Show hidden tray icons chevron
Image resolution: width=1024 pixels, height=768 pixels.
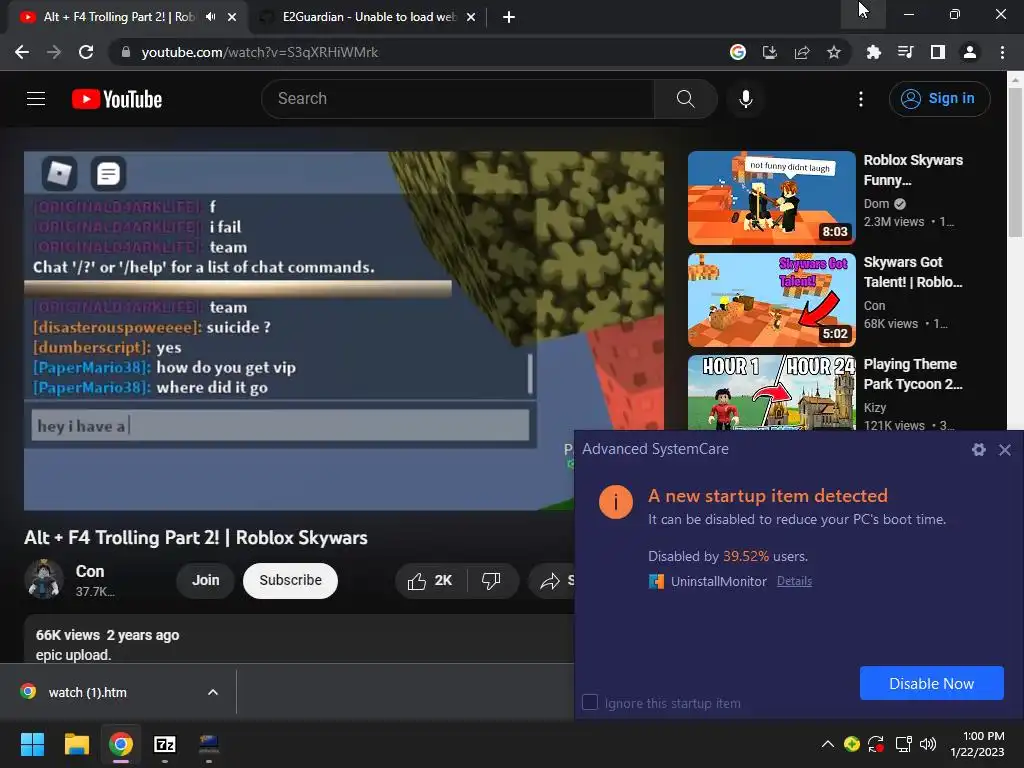[827, 744]
